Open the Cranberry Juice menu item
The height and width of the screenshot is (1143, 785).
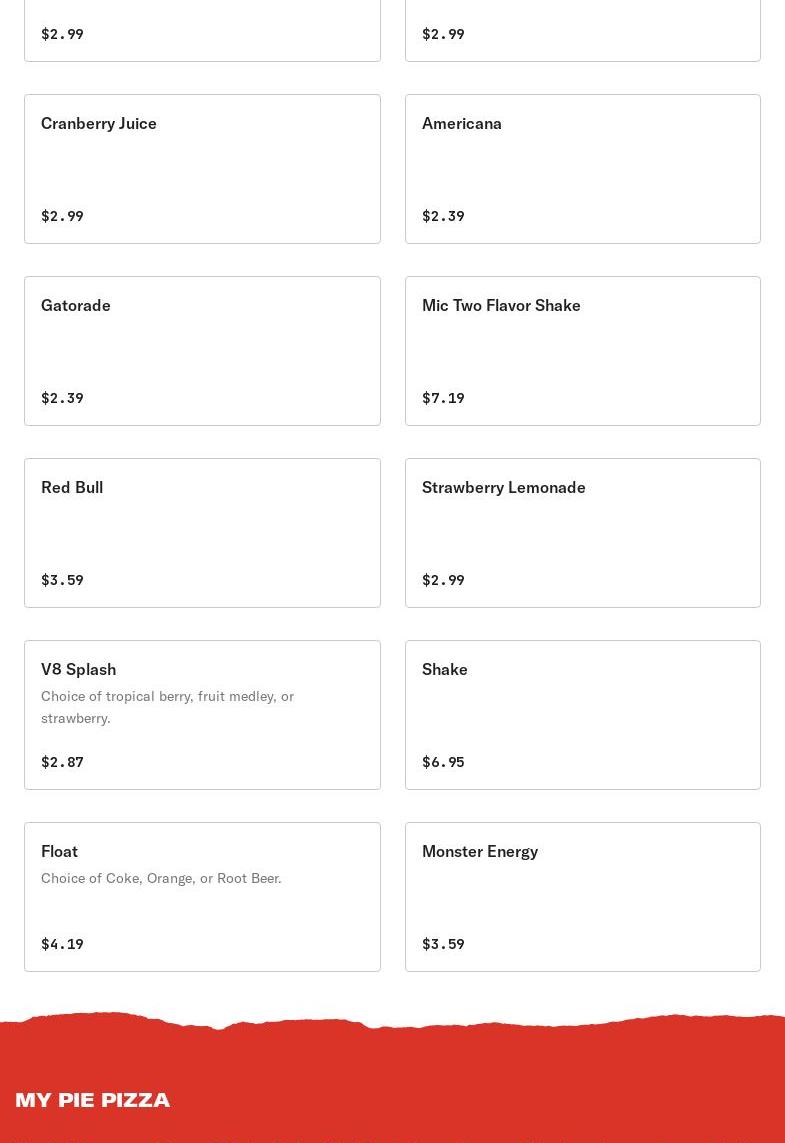(202, 168)
